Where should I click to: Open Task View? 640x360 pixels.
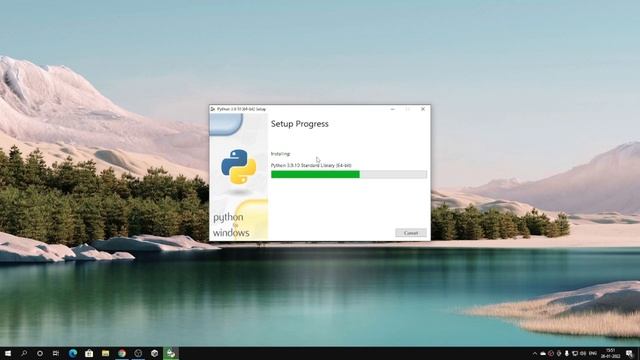tap(56, 353)
